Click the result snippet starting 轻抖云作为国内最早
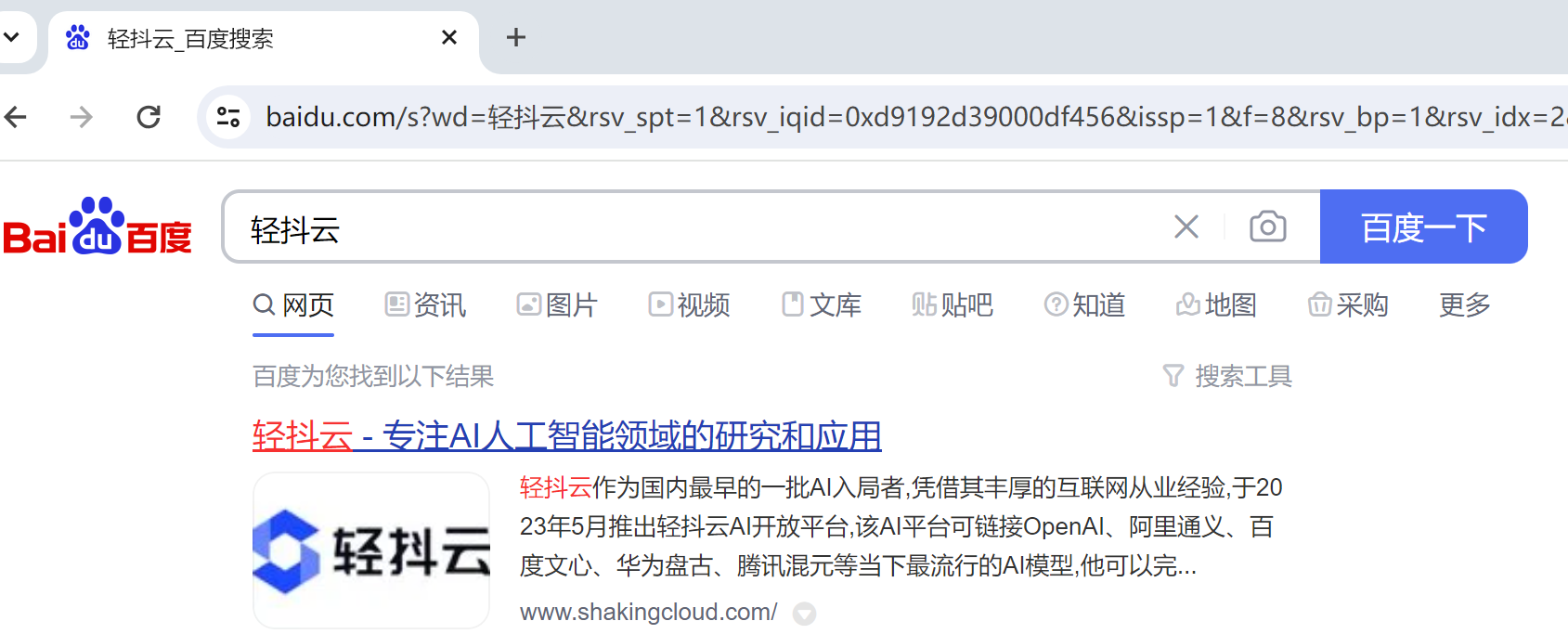Viewport: 1568px width, 634px height. pyautogui.click(x=901, y=526)
